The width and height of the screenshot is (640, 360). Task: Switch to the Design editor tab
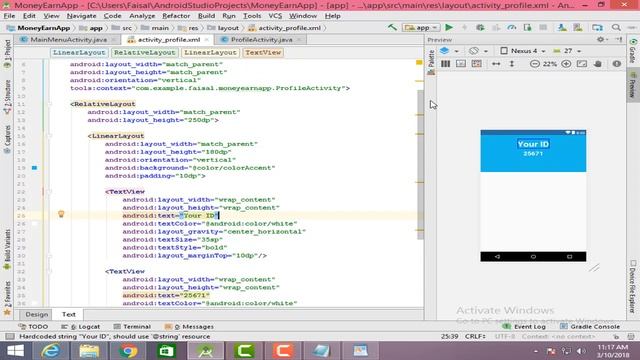37,314
